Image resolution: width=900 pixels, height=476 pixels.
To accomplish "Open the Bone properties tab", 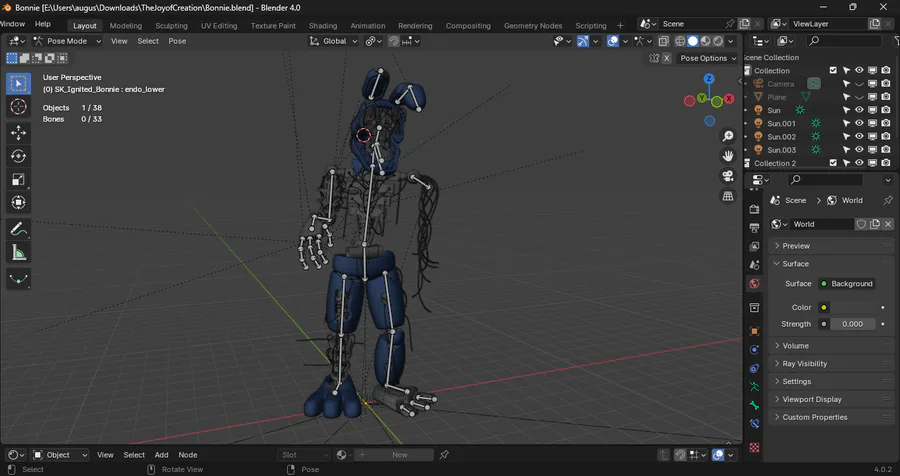I will coord(754,405).
